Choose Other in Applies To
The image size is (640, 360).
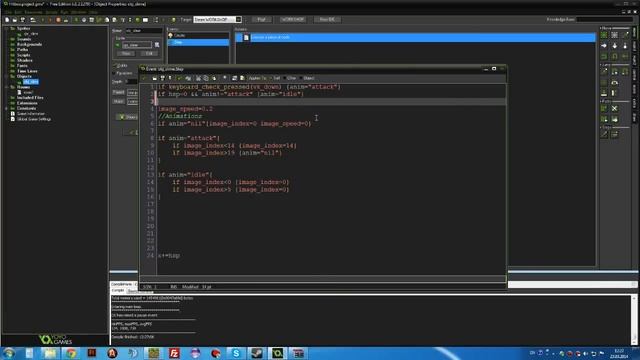click(x=289, y=78)
